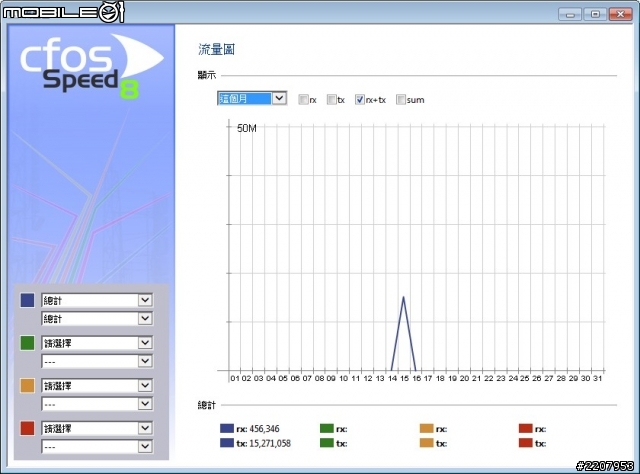Click the traffic peak on day 15

point(404,298)
